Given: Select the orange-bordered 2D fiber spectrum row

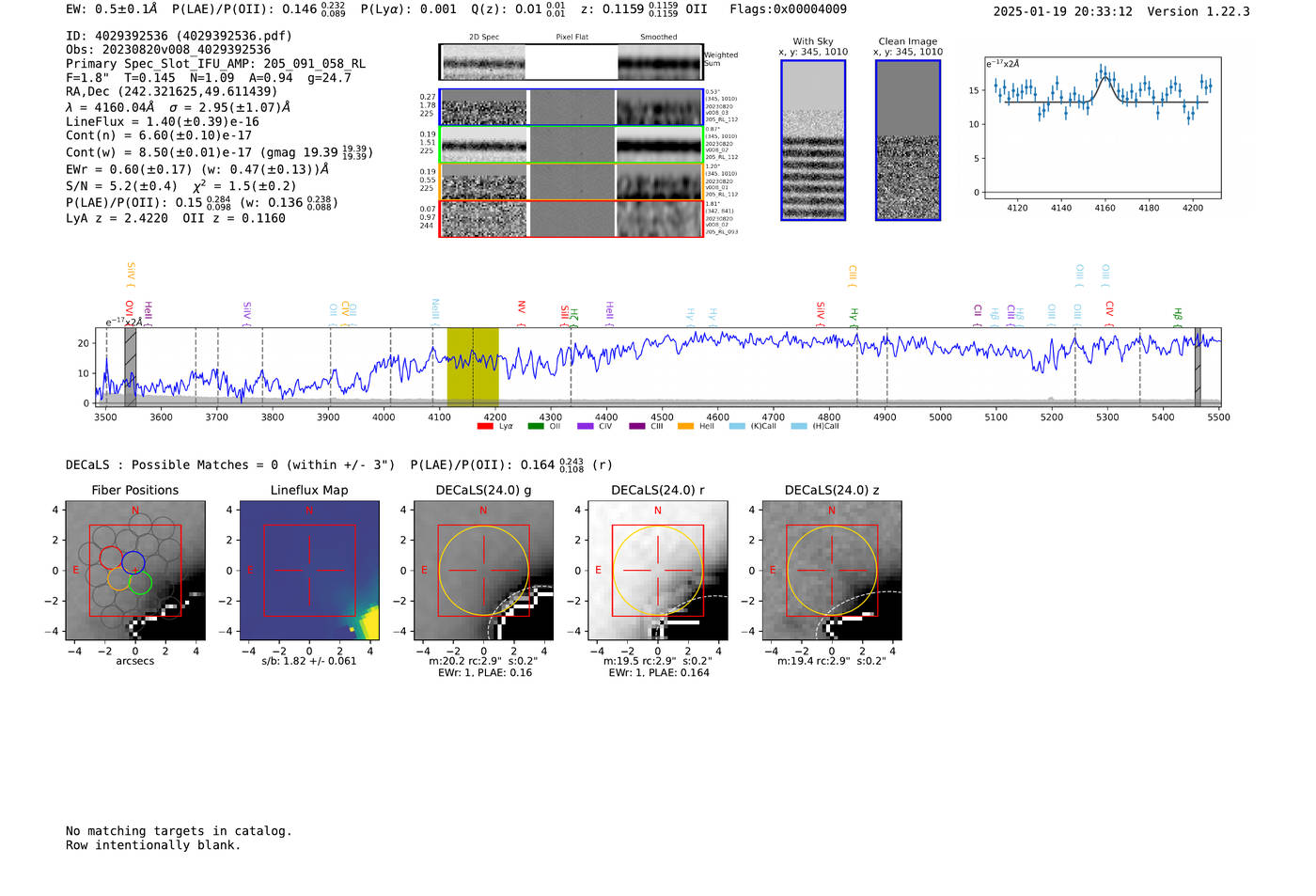Looking at the screenshot, I should (x=572, y=181).
